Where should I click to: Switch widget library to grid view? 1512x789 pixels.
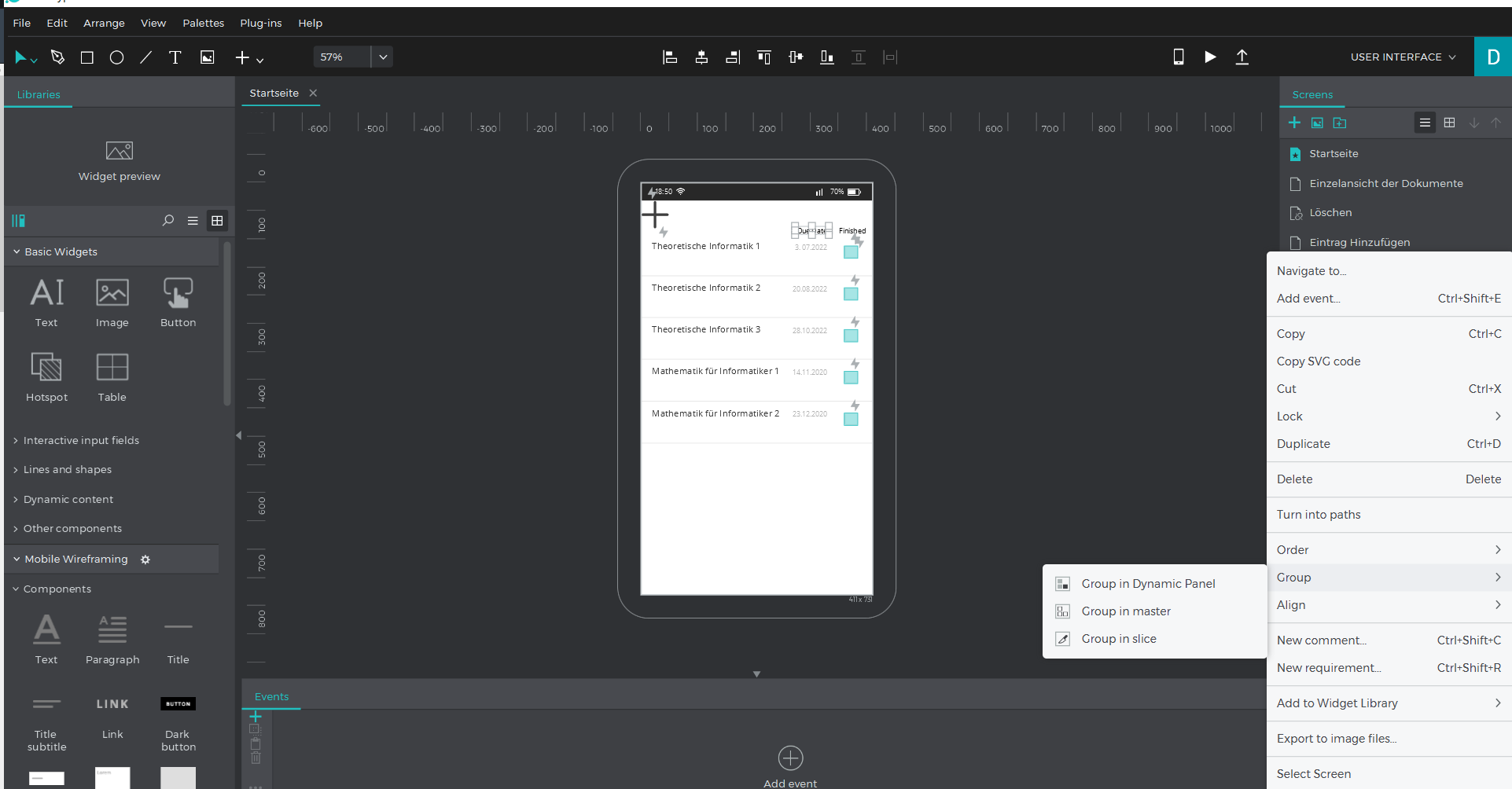pos(217,221)
